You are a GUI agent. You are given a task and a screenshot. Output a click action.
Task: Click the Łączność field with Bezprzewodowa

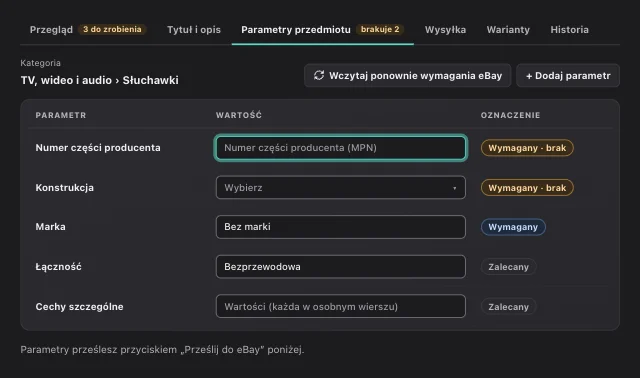340,267
